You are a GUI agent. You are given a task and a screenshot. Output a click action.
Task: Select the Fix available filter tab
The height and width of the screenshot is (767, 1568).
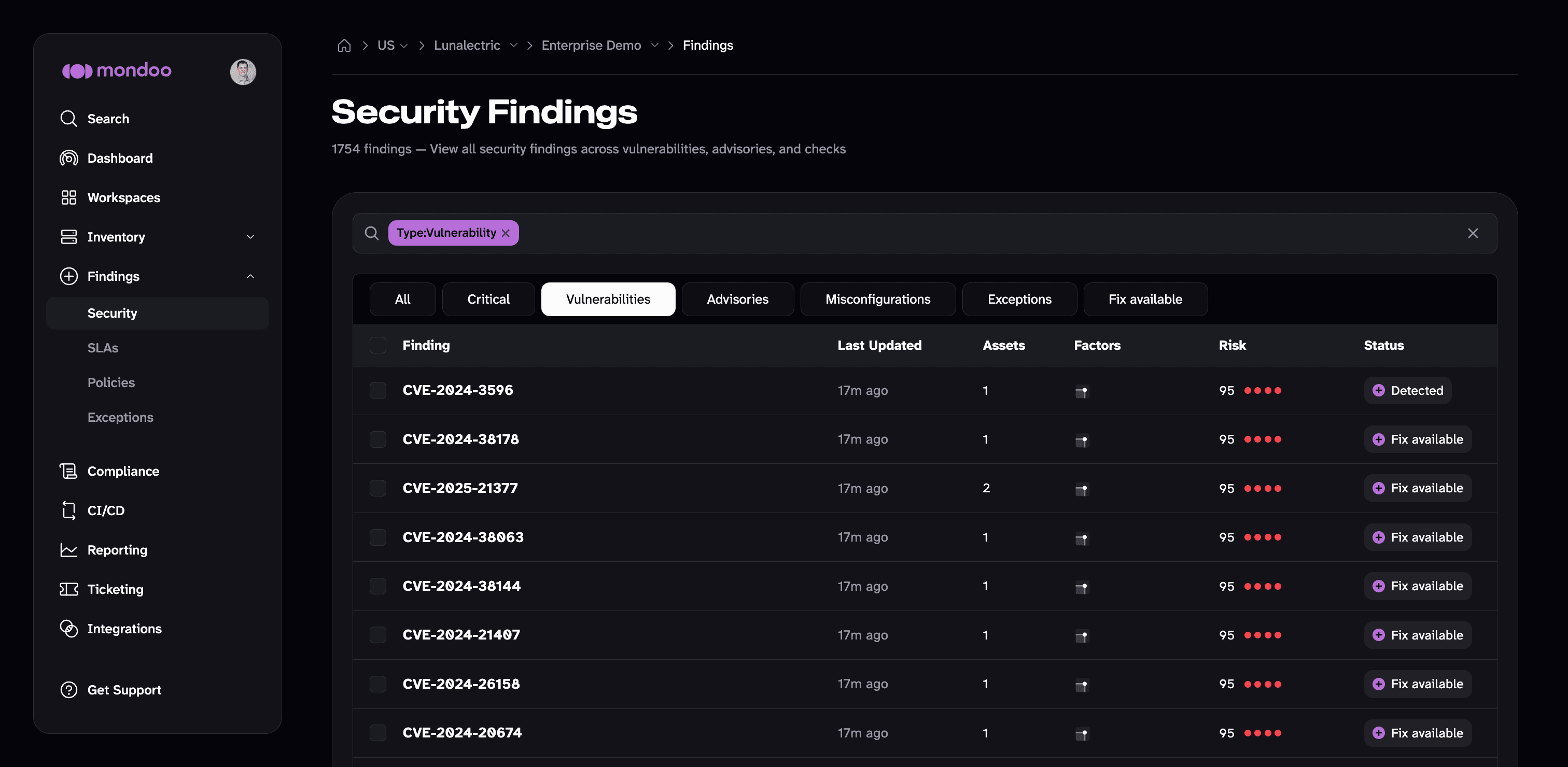[1145, 299]
